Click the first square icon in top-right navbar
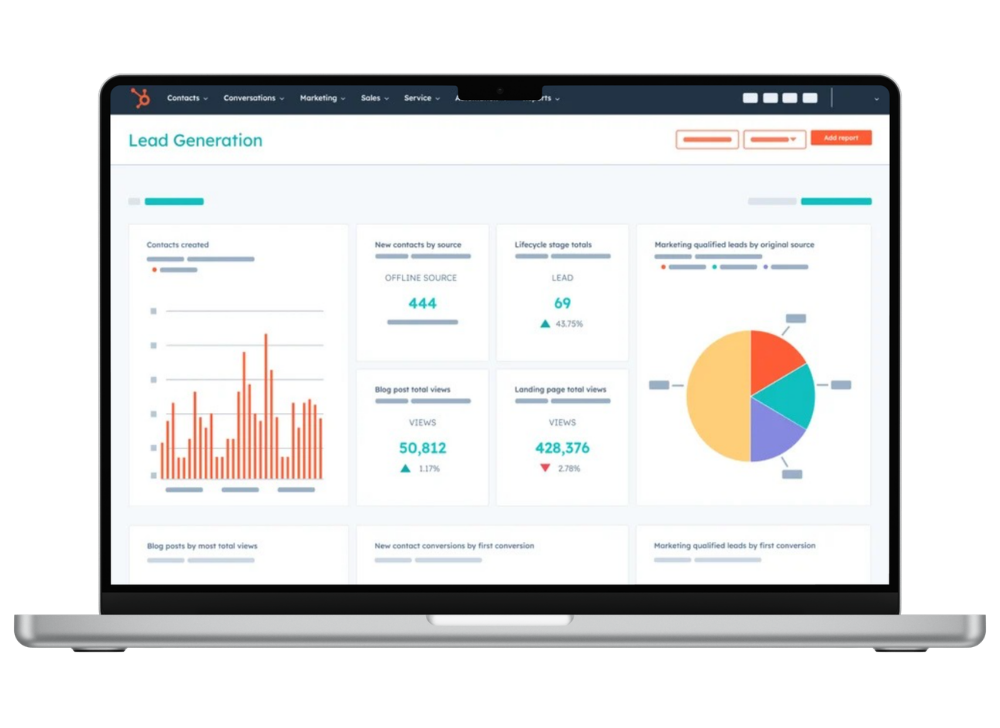Screen dimensions: 1000x728 [x=749, y=98]
